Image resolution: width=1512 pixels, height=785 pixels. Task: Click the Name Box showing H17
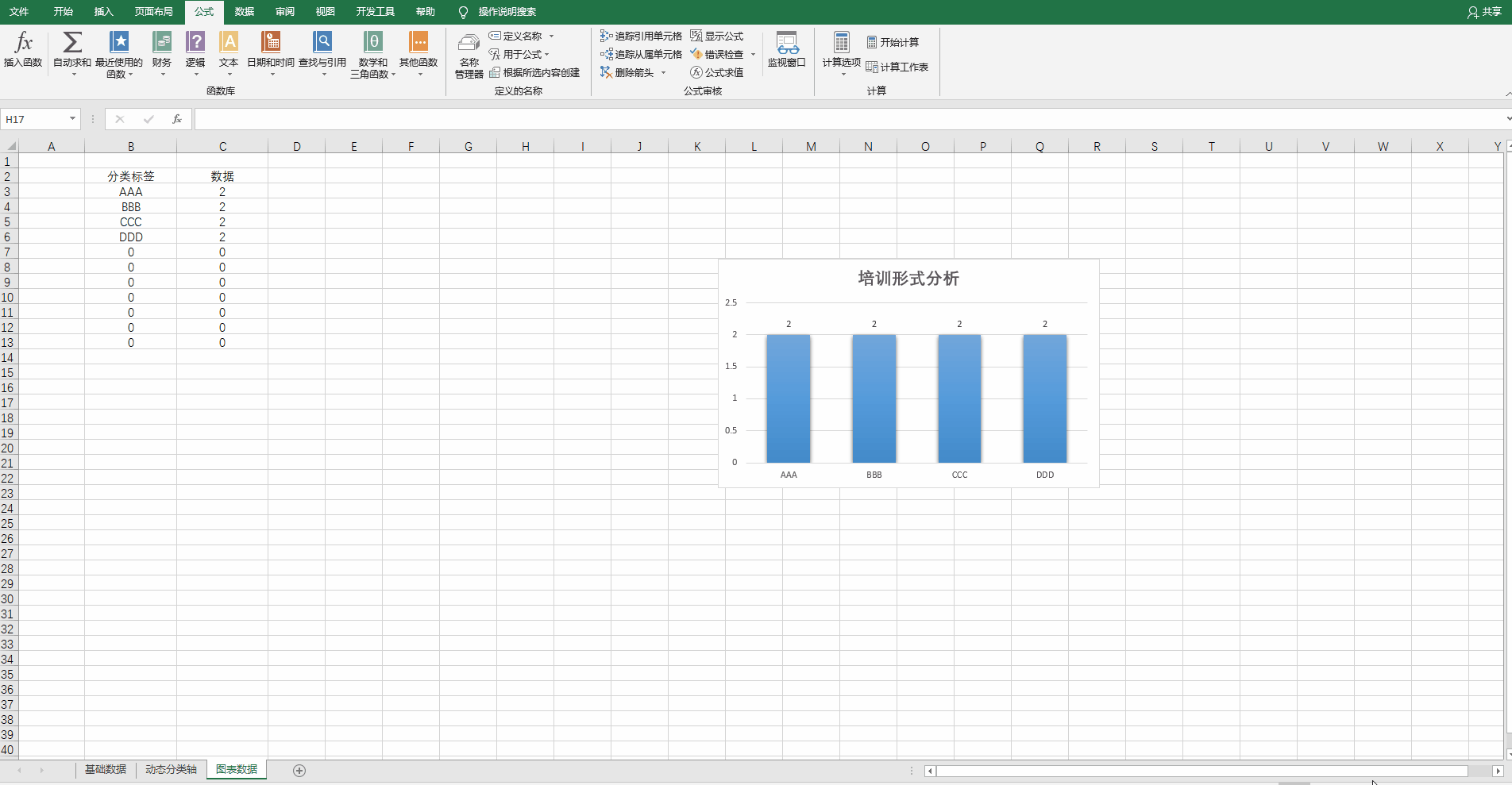click(x=34, y=119)
